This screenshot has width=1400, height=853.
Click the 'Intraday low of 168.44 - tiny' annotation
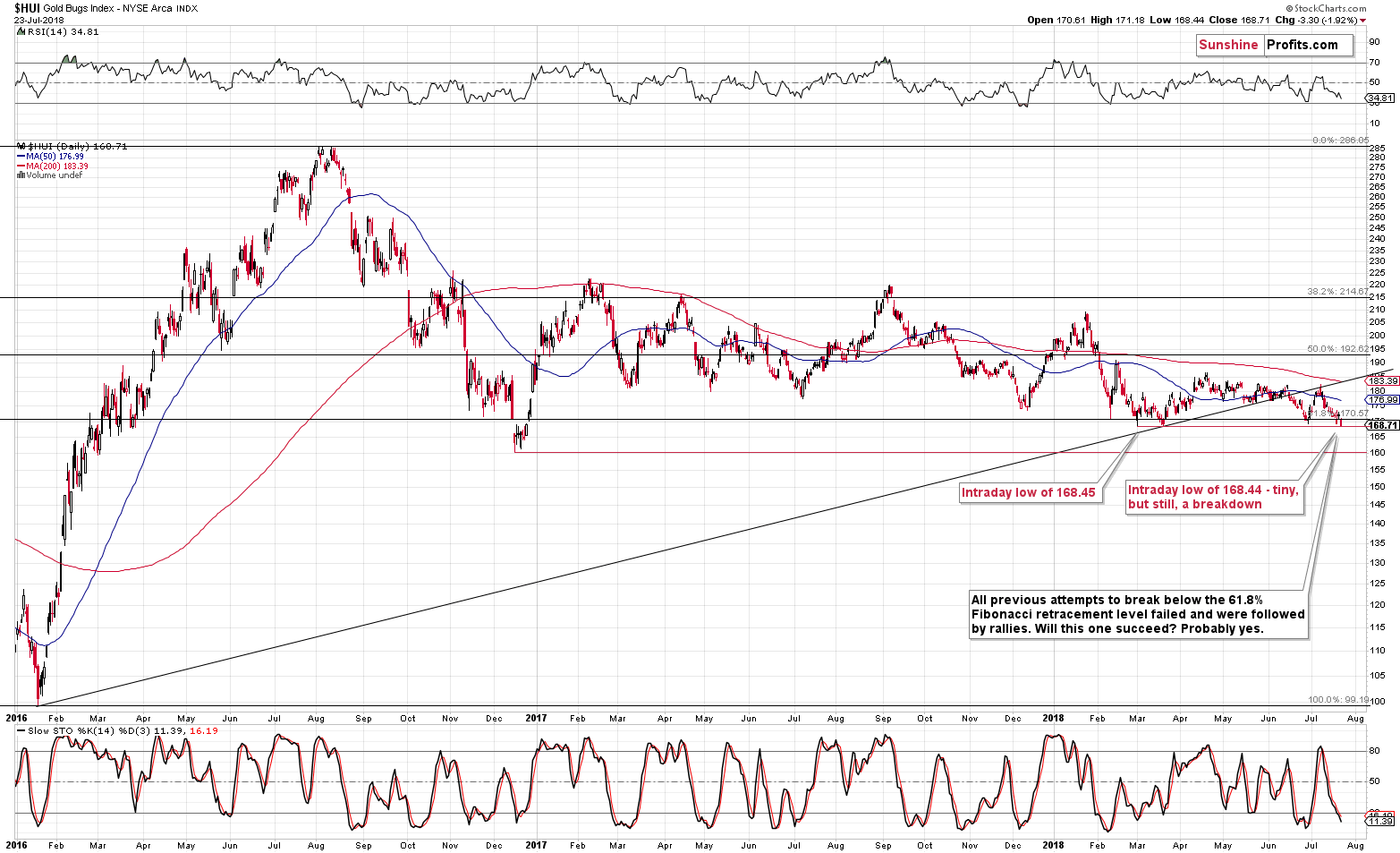(x=1213, y=497)
